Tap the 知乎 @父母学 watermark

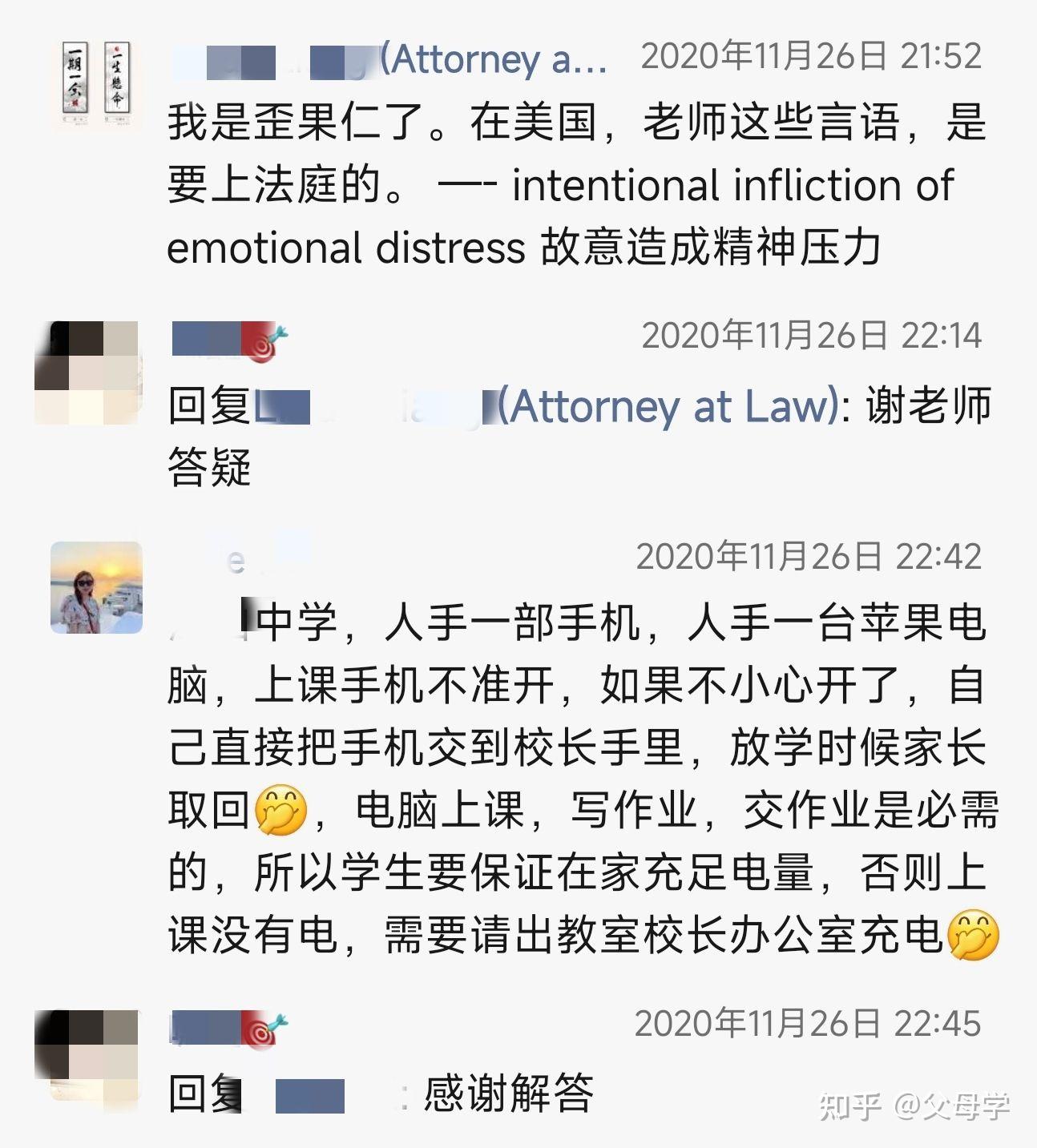(914, 1106)
